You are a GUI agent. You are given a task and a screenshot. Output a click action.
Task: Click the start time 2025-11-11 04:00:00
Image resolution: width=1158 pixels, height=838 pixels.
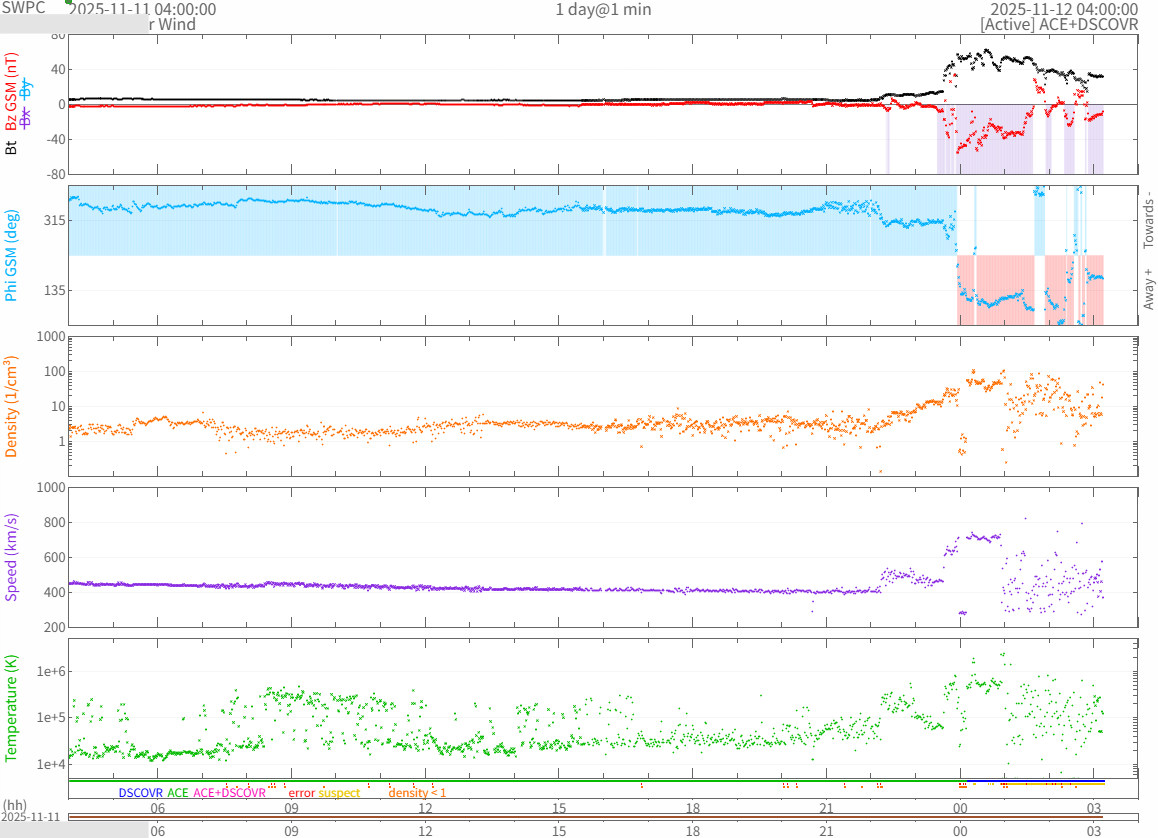142,9
